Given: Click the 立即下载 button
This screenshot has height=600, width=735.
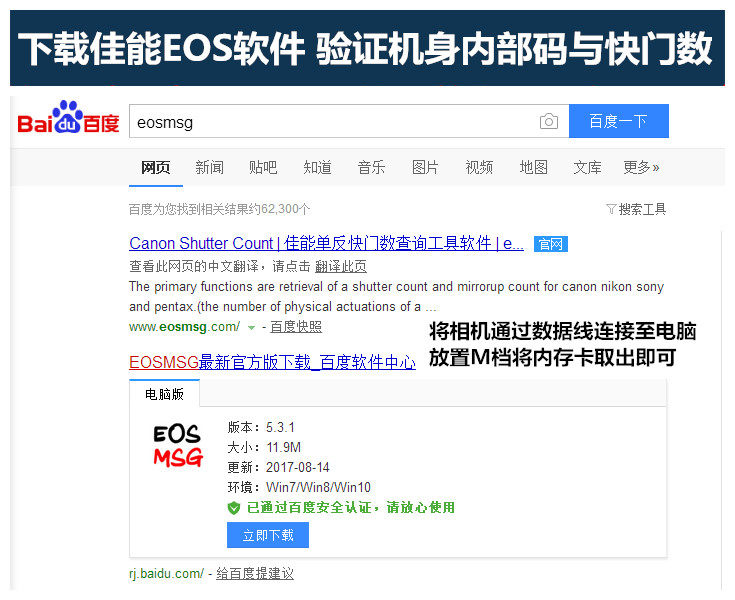Looking at the screenshot, I should point(268,535).
